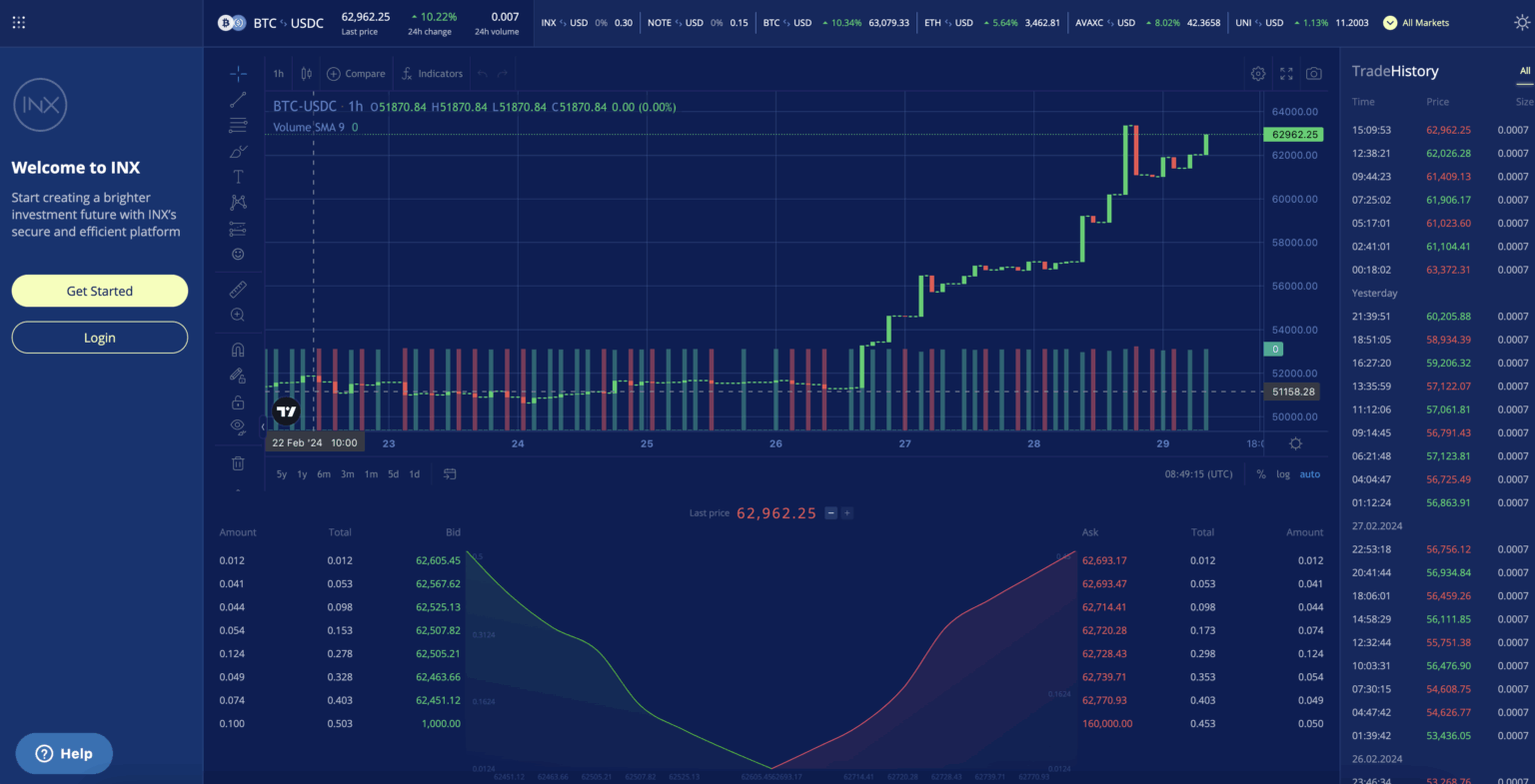Open chart settings gear icon
Screen dimensions: 1535x784
pos(1258,74)
